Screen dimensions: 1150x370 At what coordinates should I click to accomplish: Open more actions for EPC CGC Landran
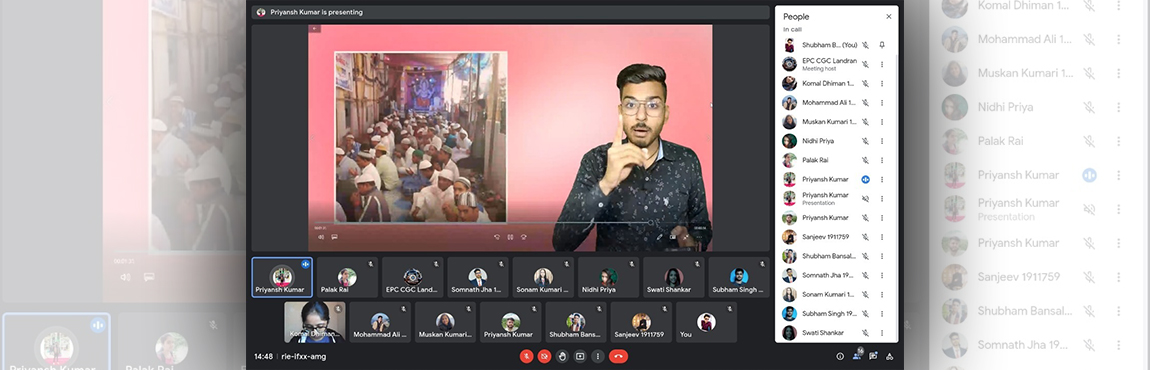(882, 65)
